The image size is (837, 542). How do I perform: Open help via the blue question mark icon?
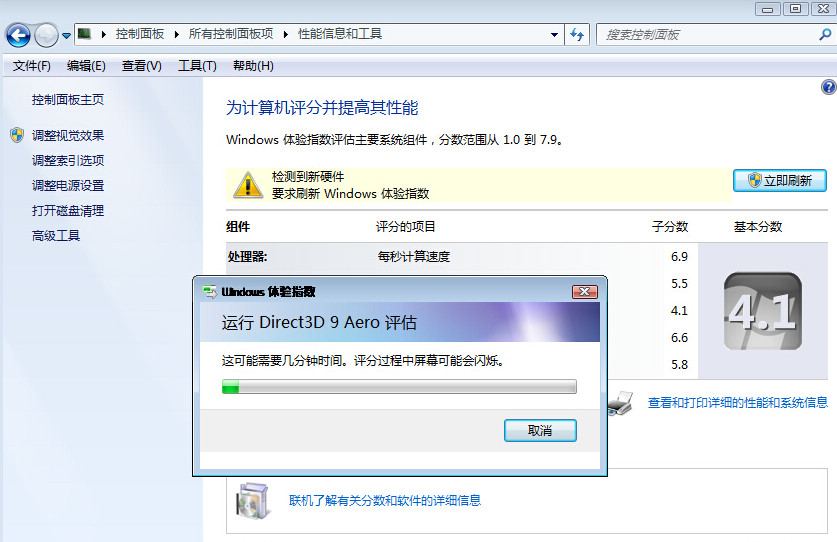pyautogui.click(x=828, y=88)
